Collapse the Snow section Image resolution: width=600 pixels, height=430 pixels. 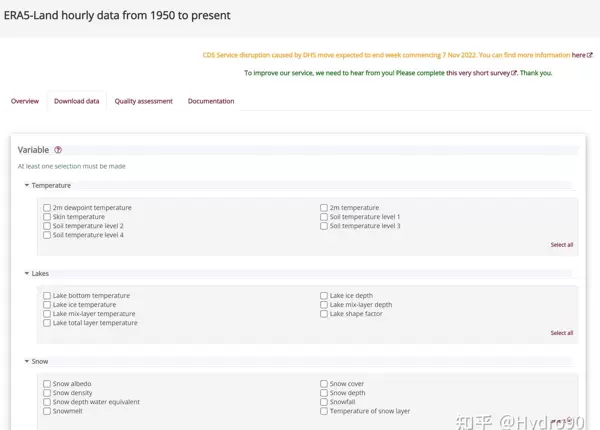[x=27, y=361]
